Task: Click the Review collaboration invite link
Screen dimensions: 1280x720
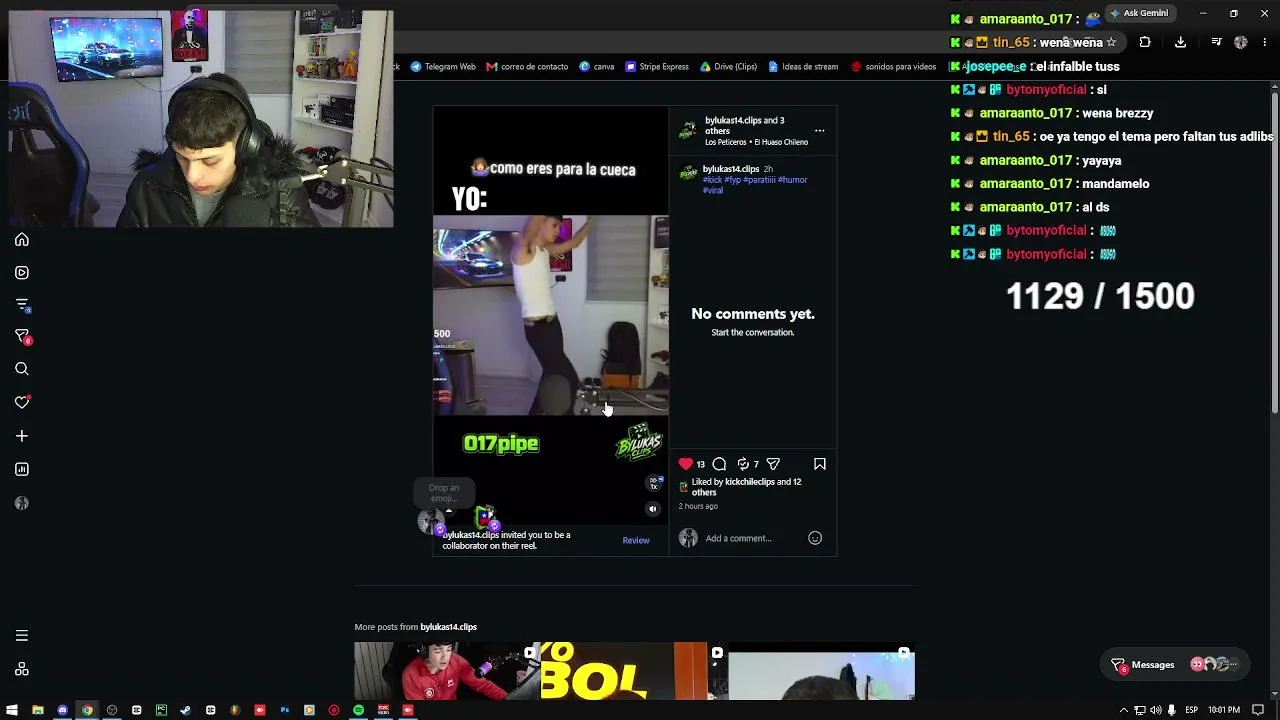Action: coord(636,540)
